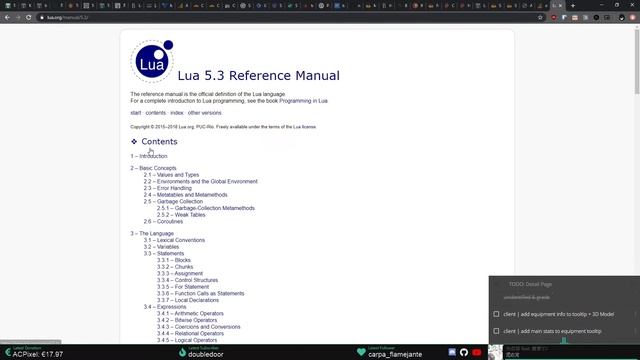
Task: Open '3.3.5 – For Statement'
Action: [182, 287]
